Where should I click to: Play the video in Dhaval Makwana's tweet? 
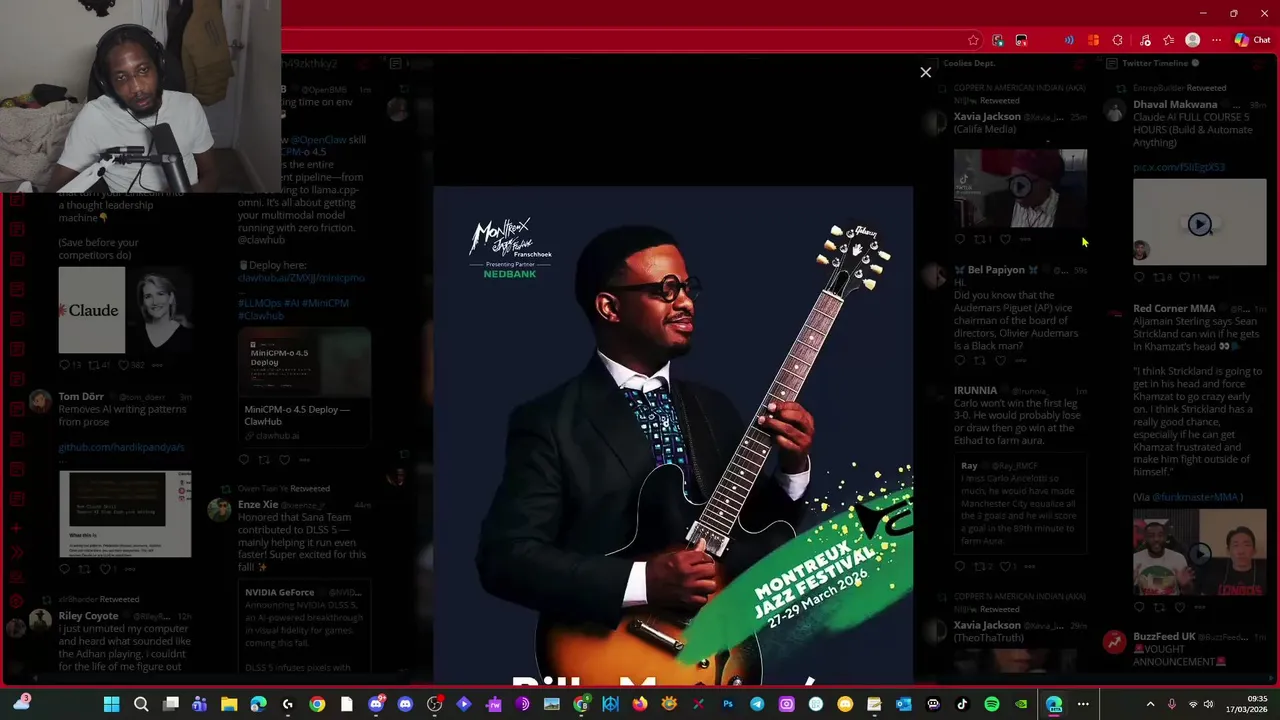(1199, 224)
